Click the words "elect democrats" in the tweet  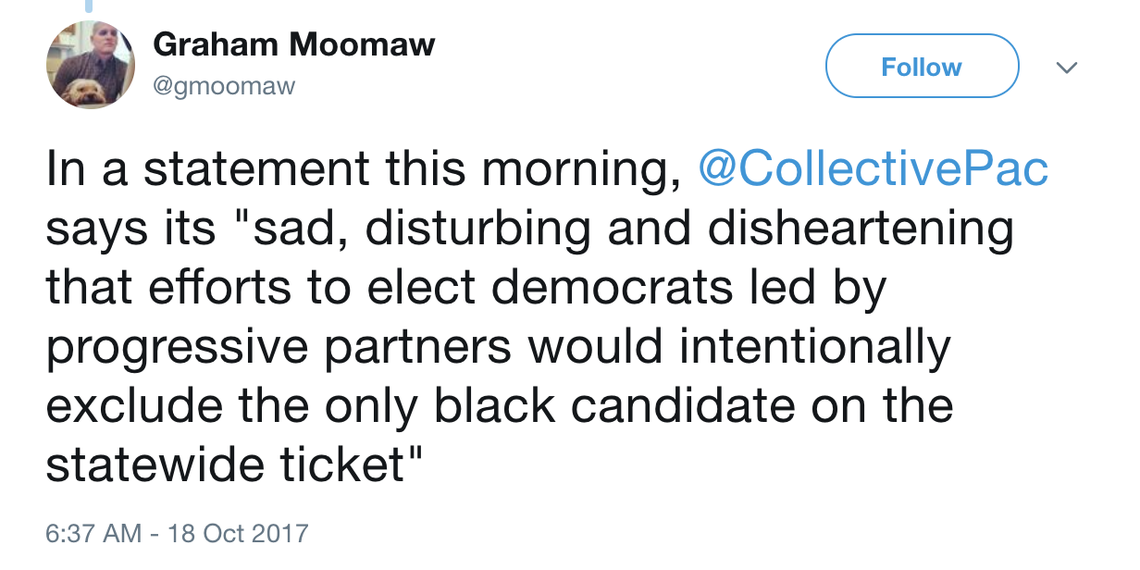[x=550, y=287]
